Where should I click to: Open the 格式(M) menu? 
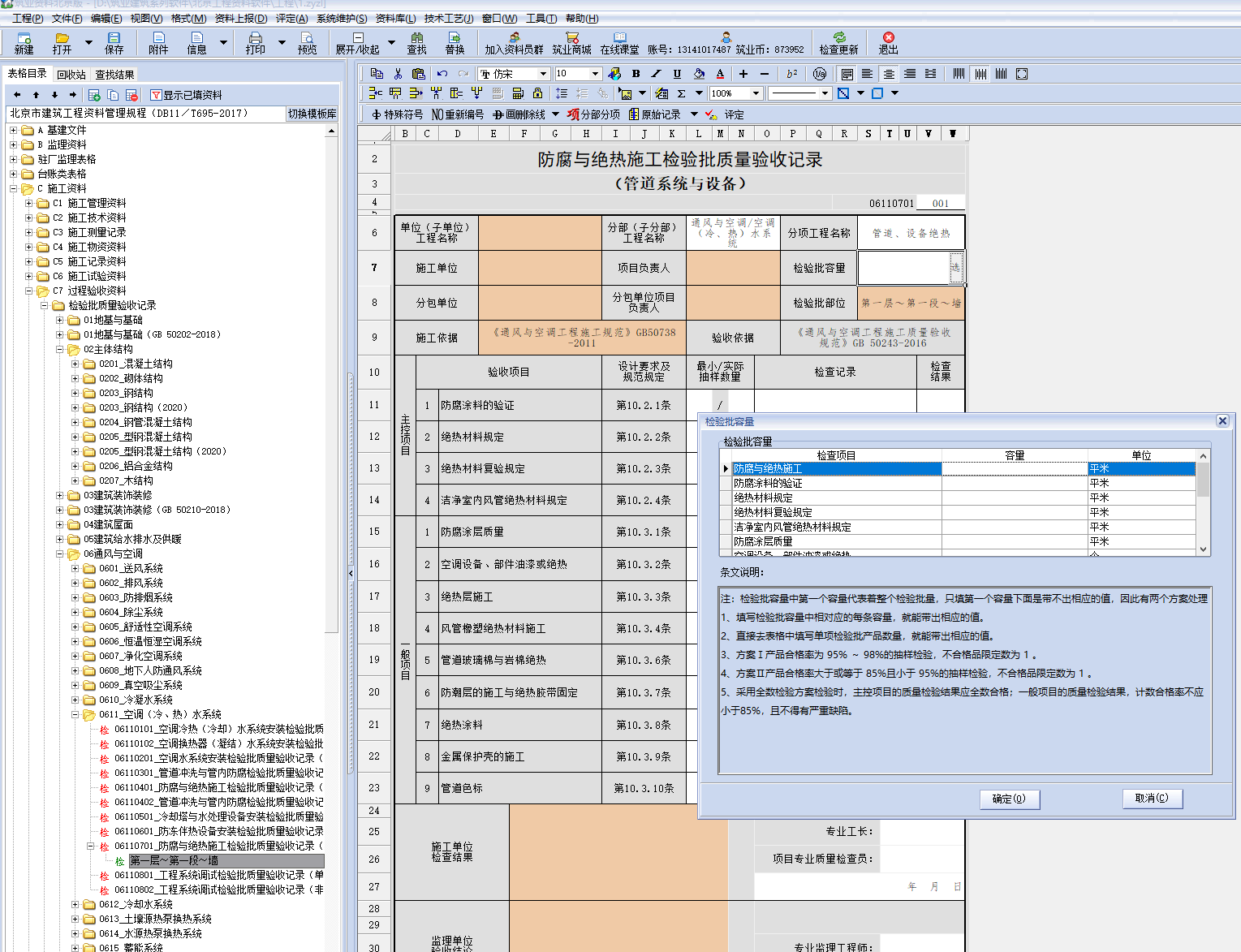(x=188, y=18)
